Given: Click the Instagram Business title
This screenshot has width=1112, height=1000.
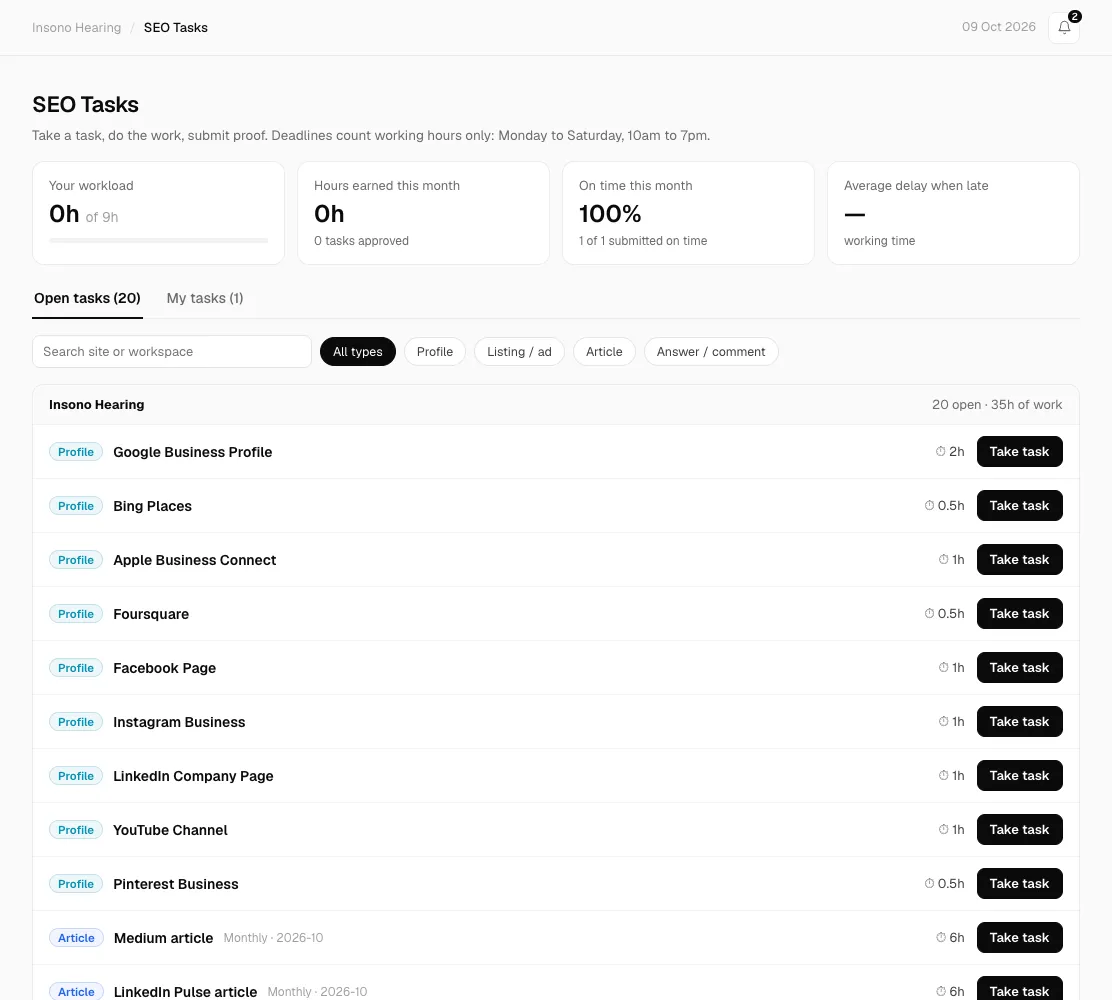Looking at the screenshot, I should coord(179,721).
